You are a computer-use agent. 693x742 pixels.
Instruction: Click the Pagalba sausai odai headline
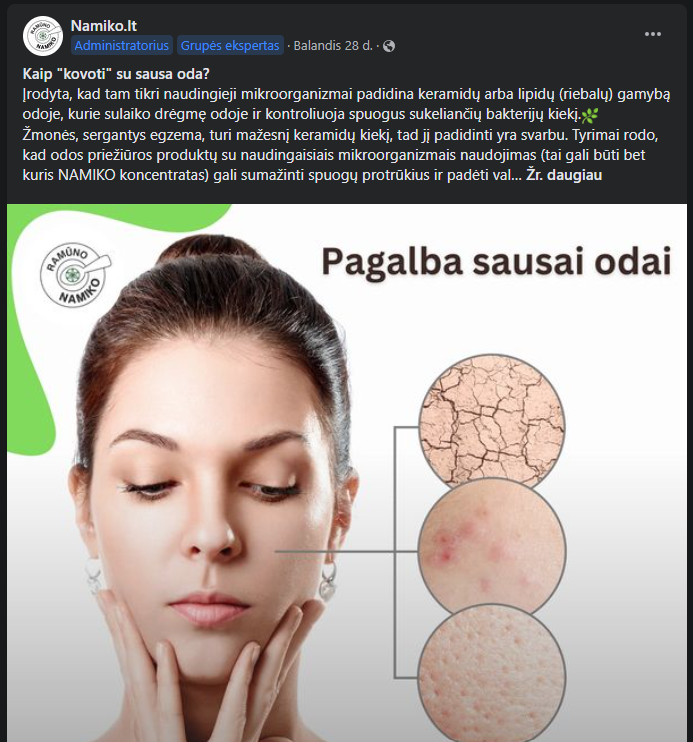point(496,262)
